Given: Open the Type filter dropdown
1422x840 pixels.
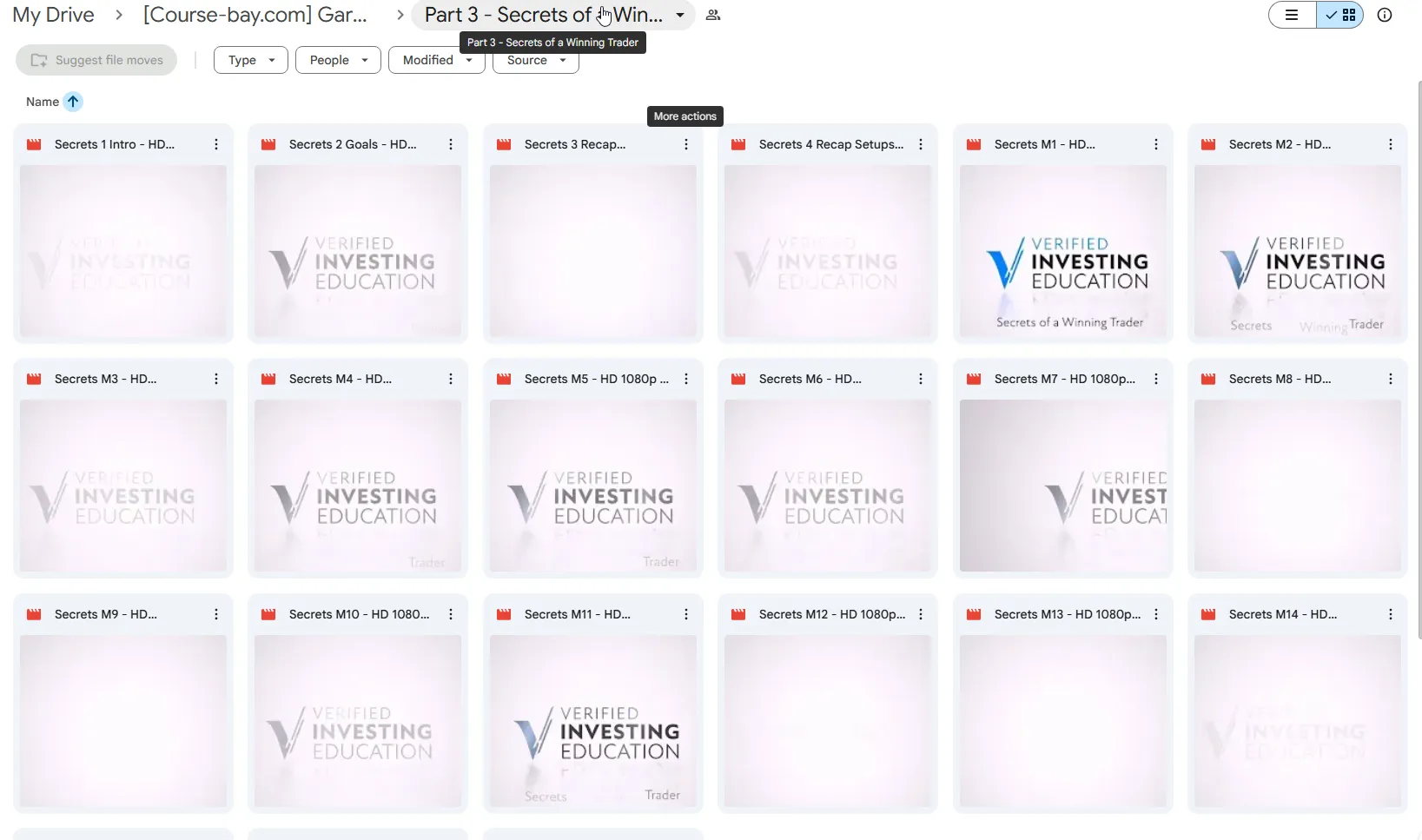Looking at the screenshot, I should point(250,60).
